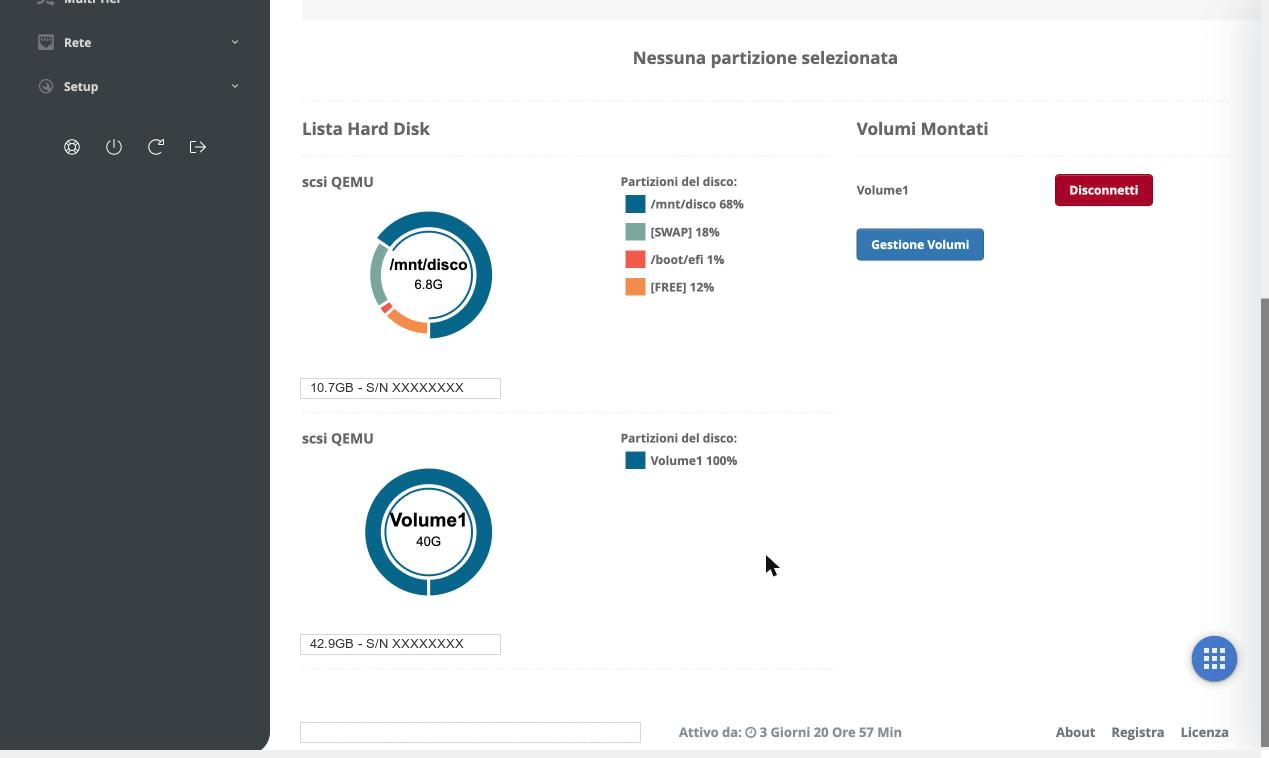Click the Lista Hard Disk heading

point(366,129)
